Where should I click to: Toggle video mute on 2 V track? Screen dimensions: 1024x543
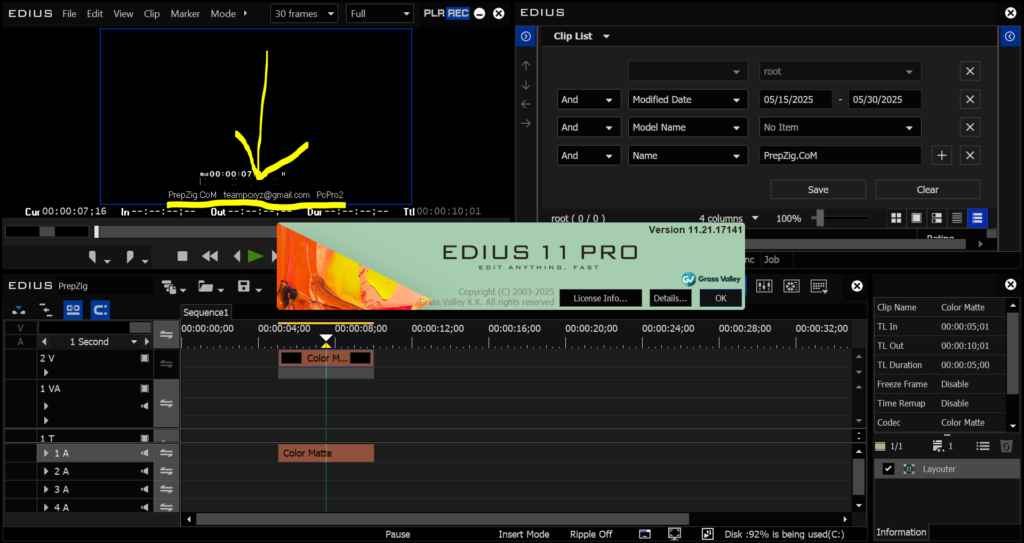point(144,358)
